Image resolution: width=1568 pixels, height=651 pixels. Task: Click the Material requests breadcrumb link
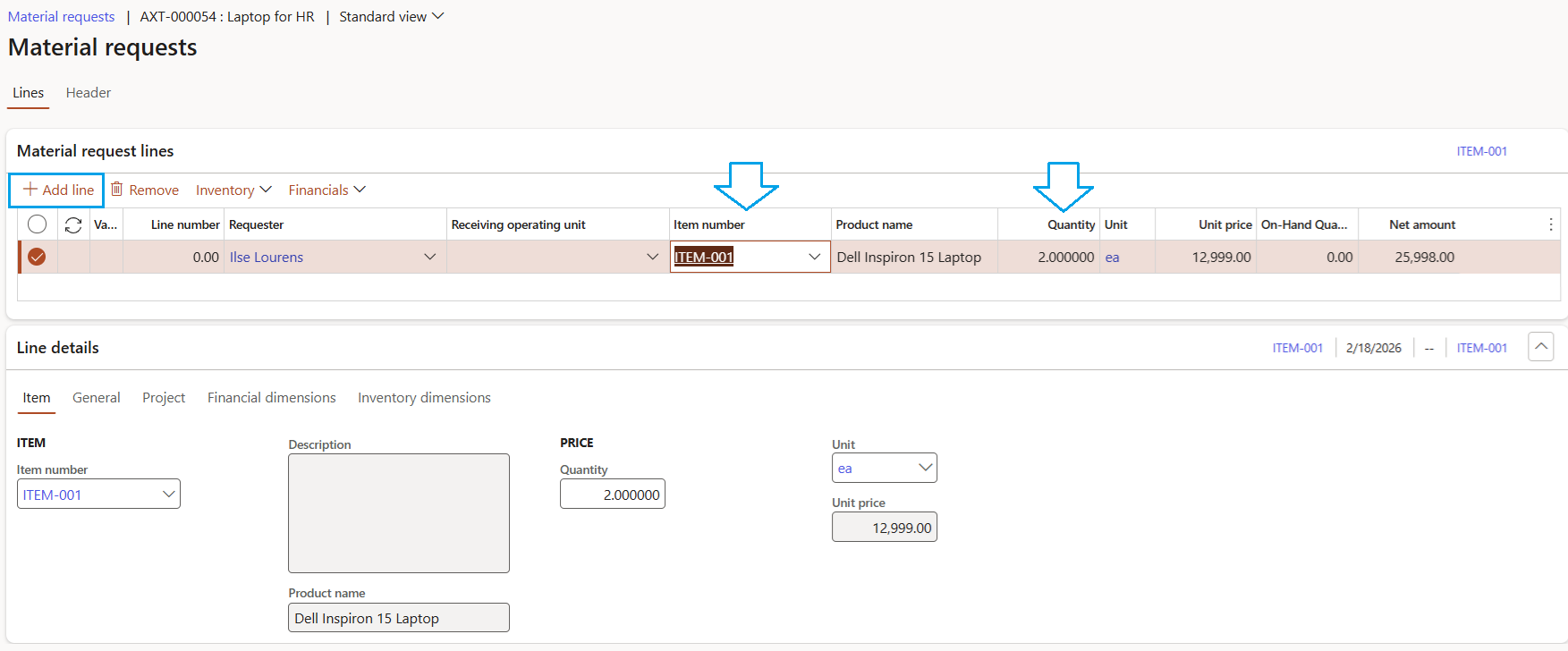point(61,17)
